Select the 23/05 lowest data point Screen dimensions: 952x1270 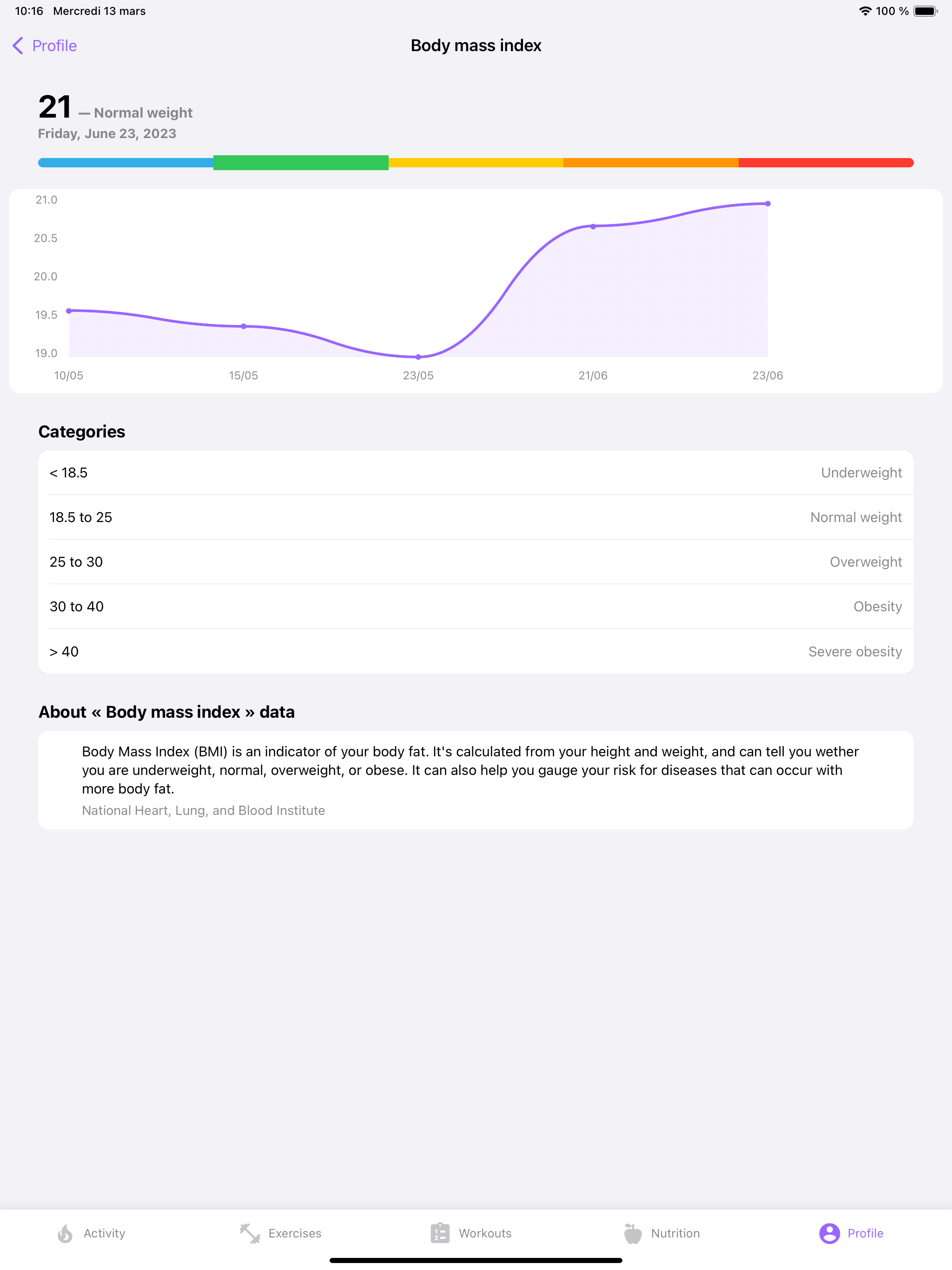click(x=418, y=357)
